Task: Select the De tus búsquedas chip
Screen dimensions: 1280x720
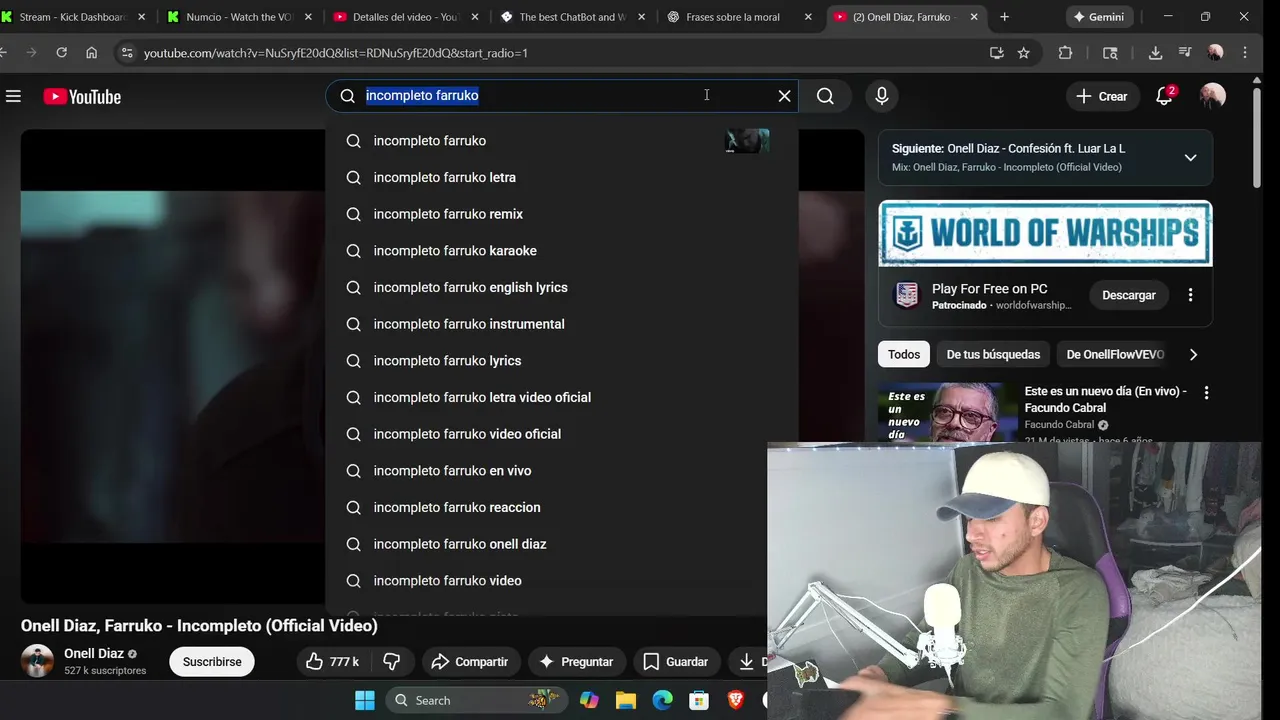Action: click(x=993, y=354)
